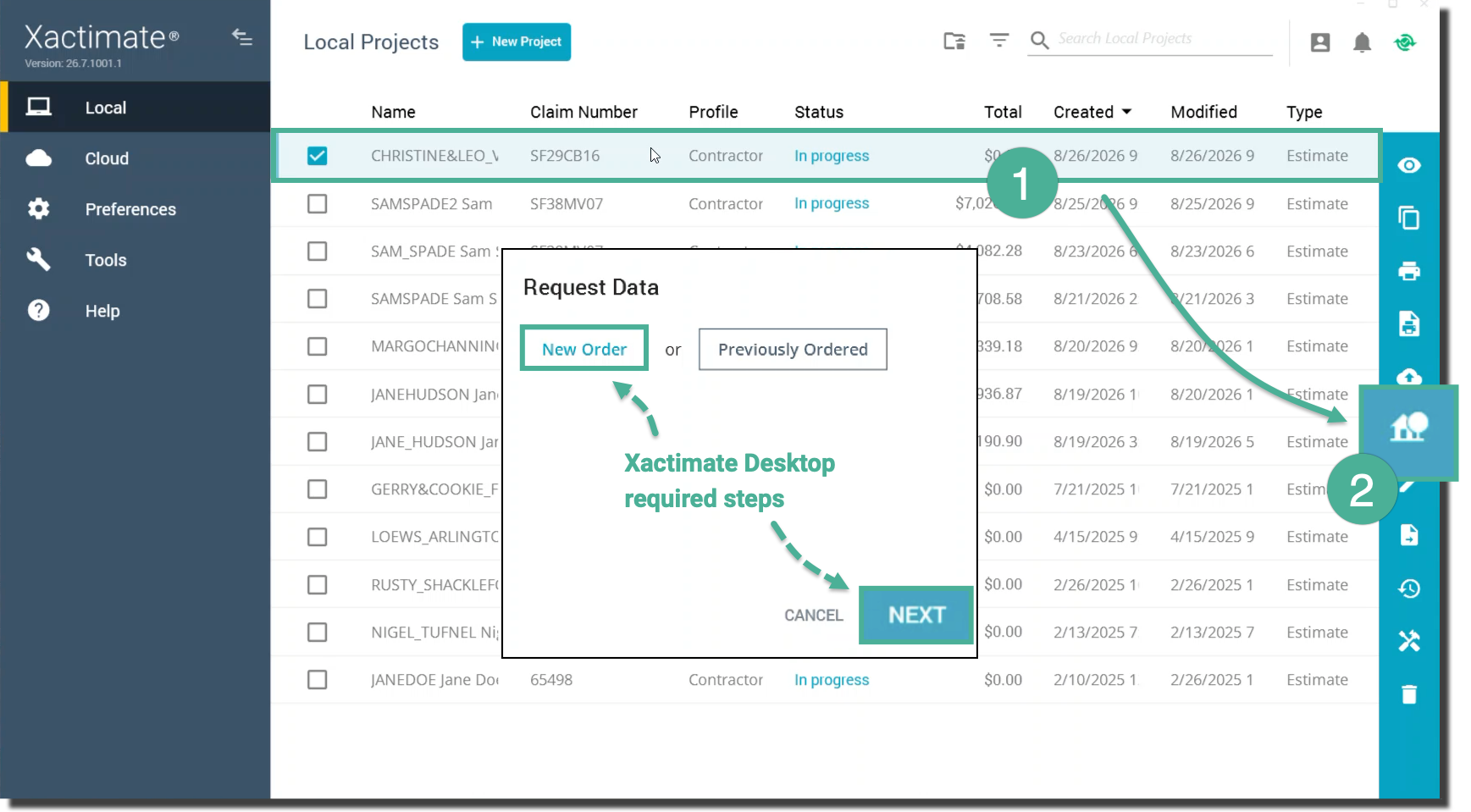Screen dimensions: 1471x812
Task: Choose New Order in Request Data dialog
Action: click(x=584, y=349)
